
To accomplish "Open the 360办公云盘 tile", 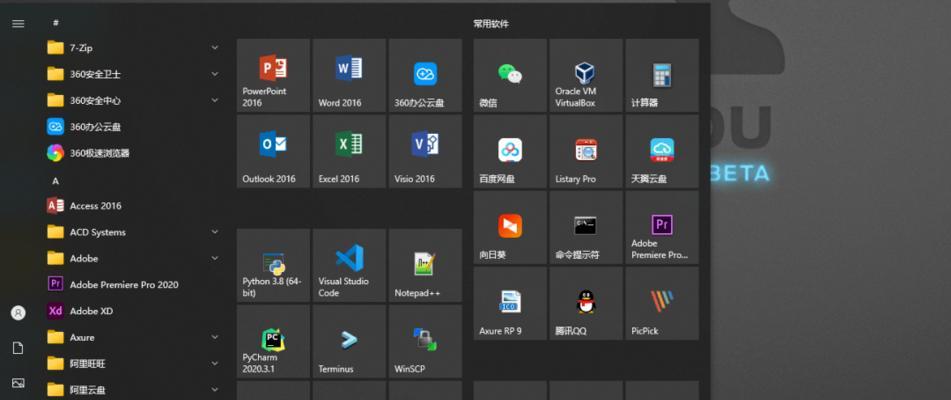I will 425,76.
